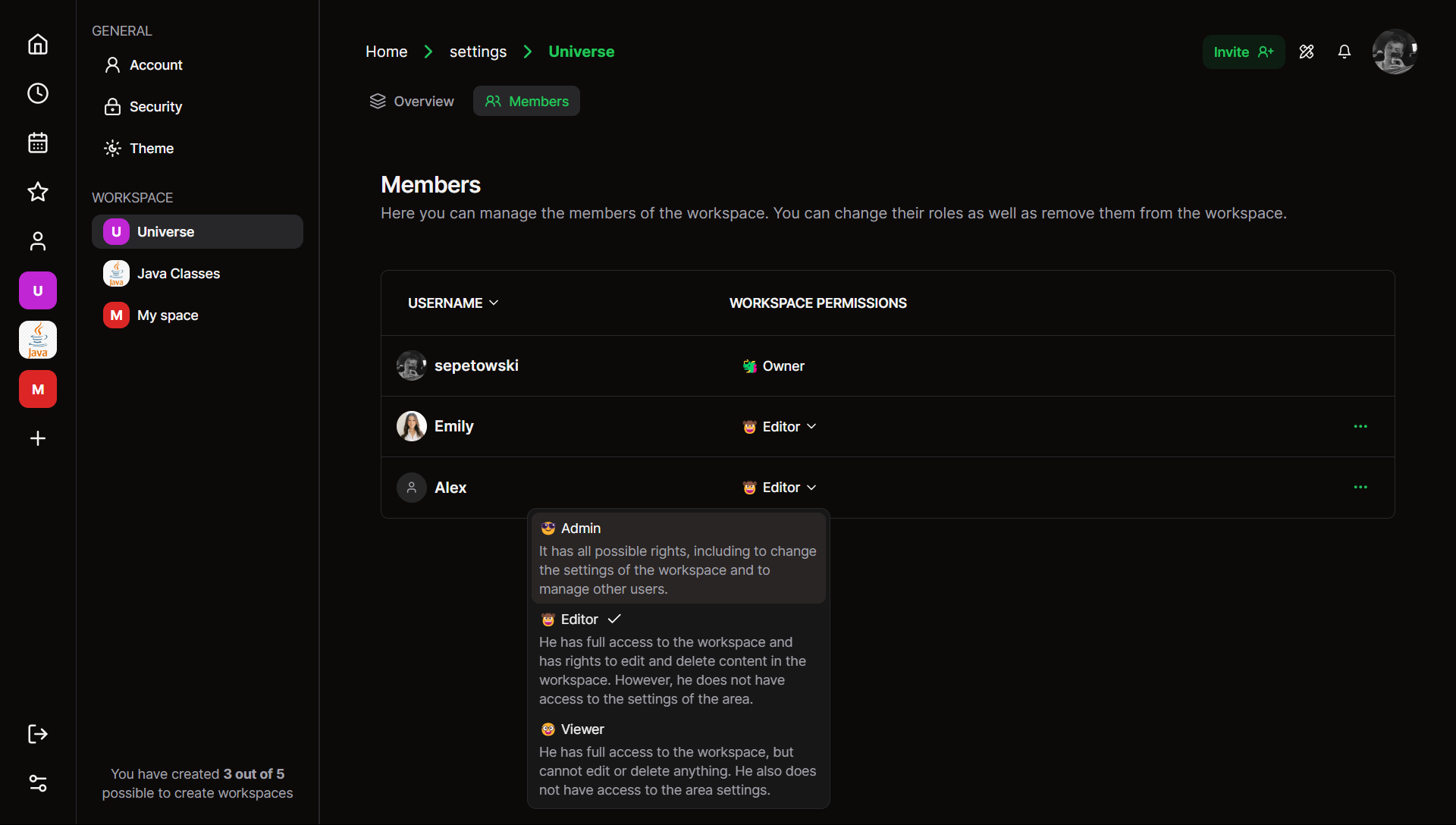Collapse Alex's Editor role dropdown
The image size is (1456, 825).
[x=780, y=488]
